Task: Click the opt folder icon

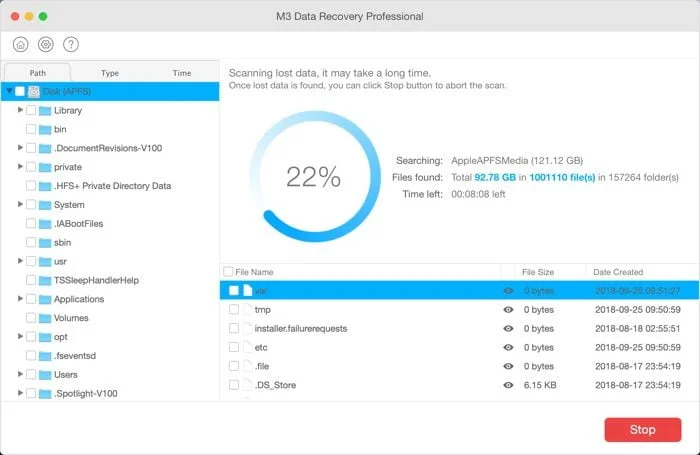Action: pos(45,337)
